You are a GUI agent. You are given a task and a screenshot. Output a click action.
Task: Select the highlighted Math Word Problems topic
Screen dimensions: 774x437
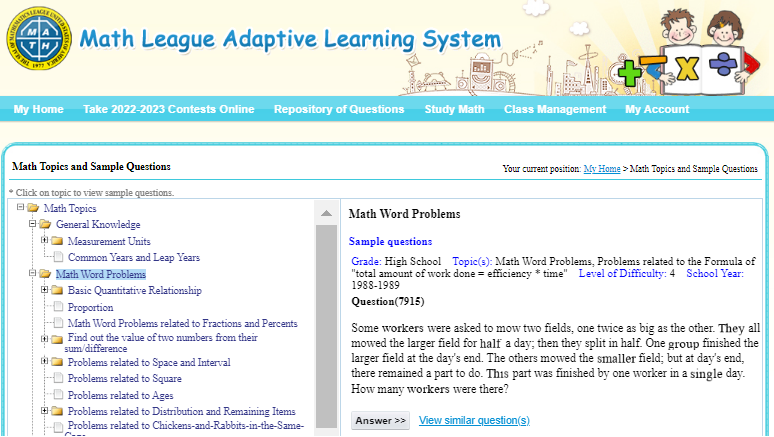101,274
